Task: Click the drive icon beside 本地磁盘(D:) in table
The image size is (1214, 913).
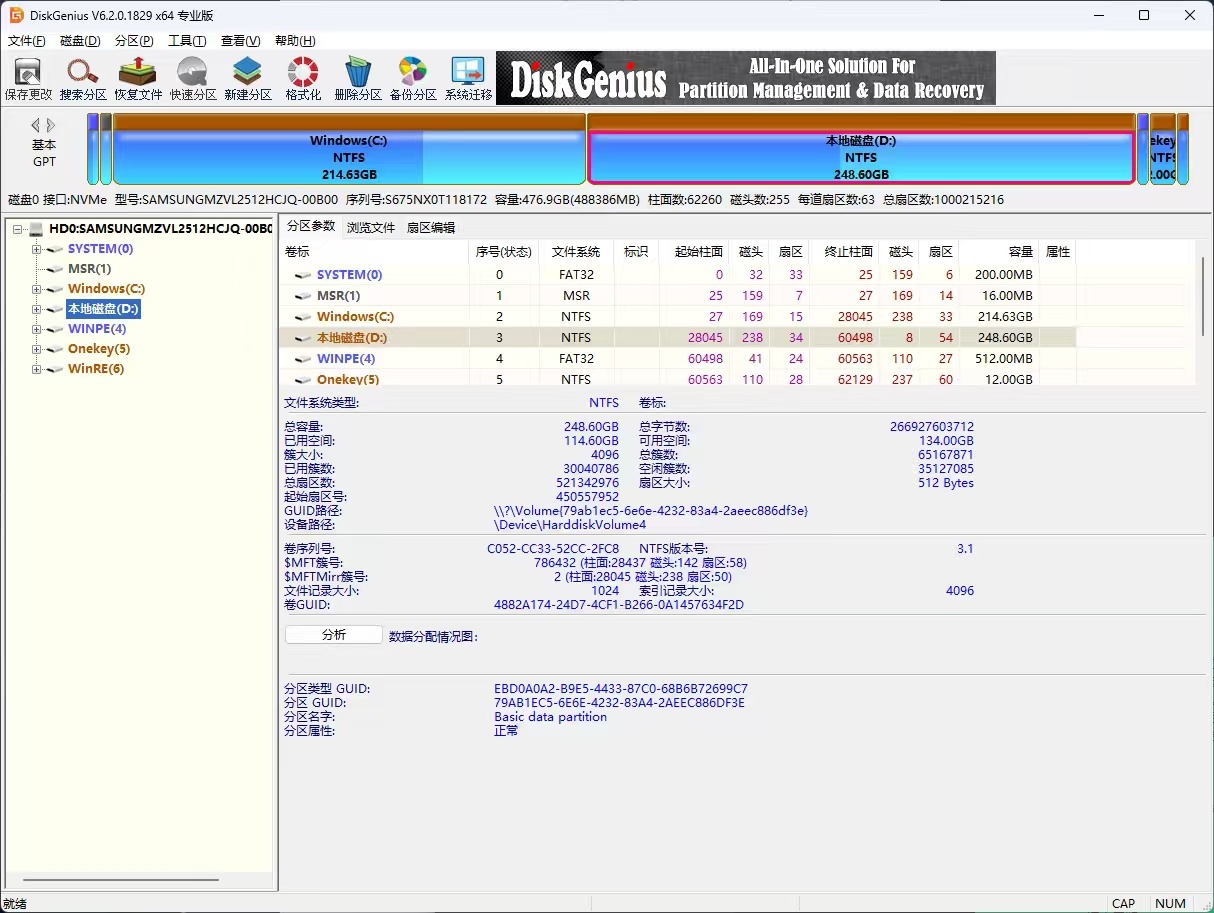Action: click(303, 338)
